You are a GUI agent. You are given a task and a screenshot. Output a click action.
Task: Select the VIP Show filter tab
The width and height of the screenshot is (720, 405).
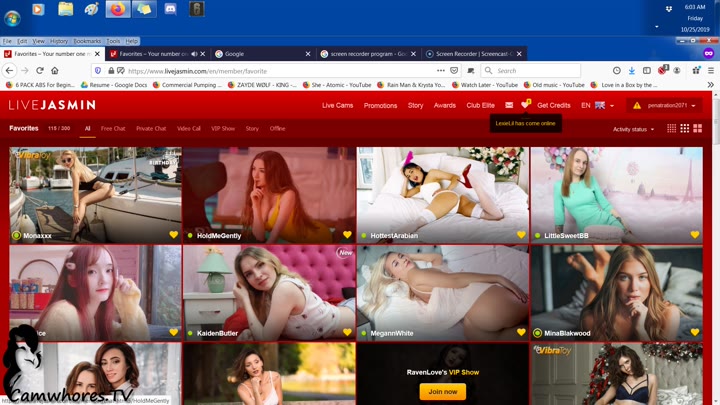coord(223,129)
